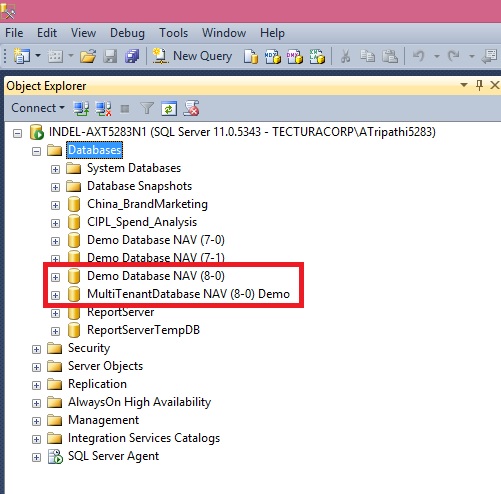Open the Window menu
Image resolution: width=501 pixels, height=494 pixels.
(x=224, y=33)
